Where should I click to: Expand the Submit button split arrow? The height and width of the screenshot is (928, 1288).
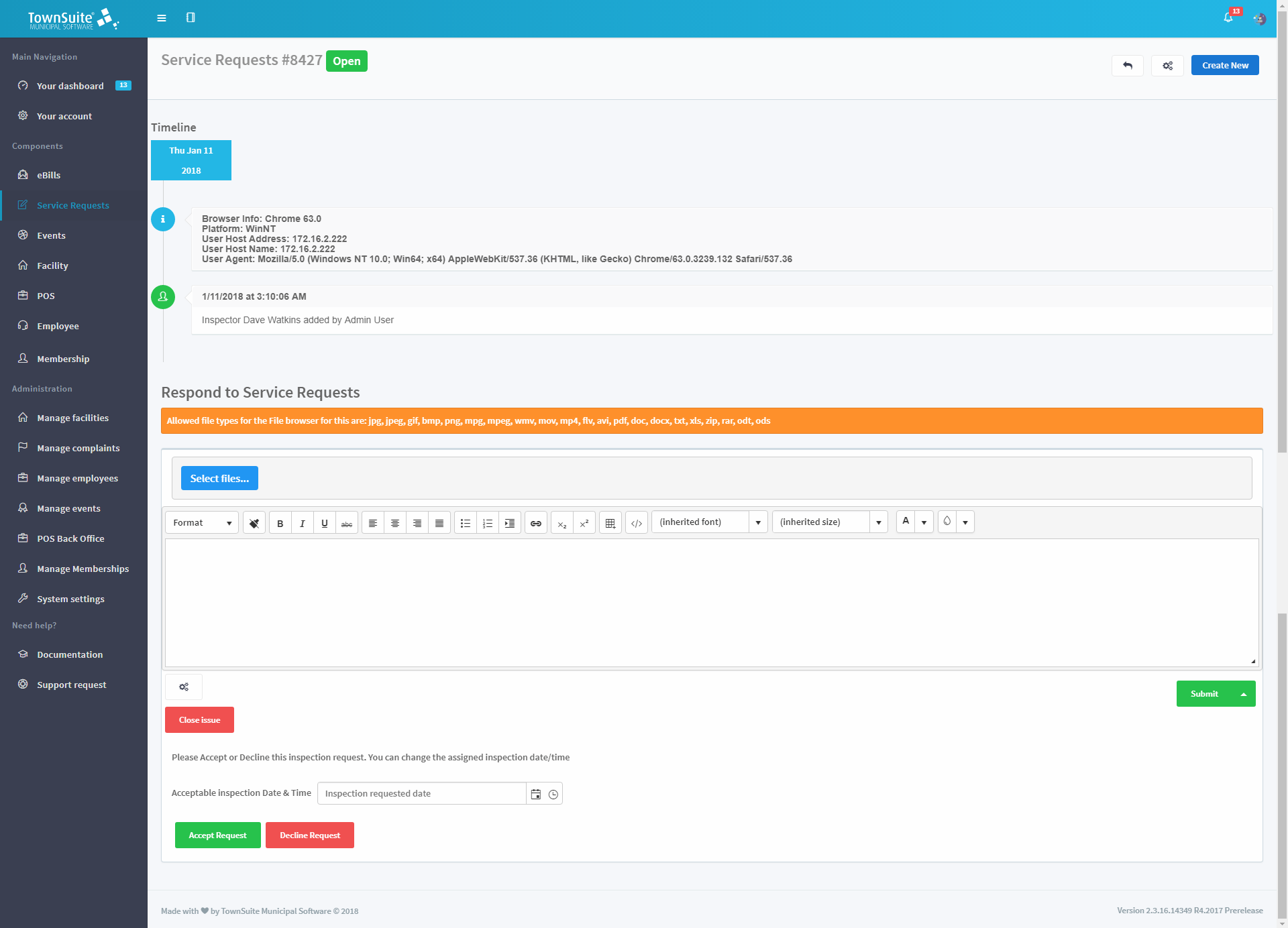1243,693
